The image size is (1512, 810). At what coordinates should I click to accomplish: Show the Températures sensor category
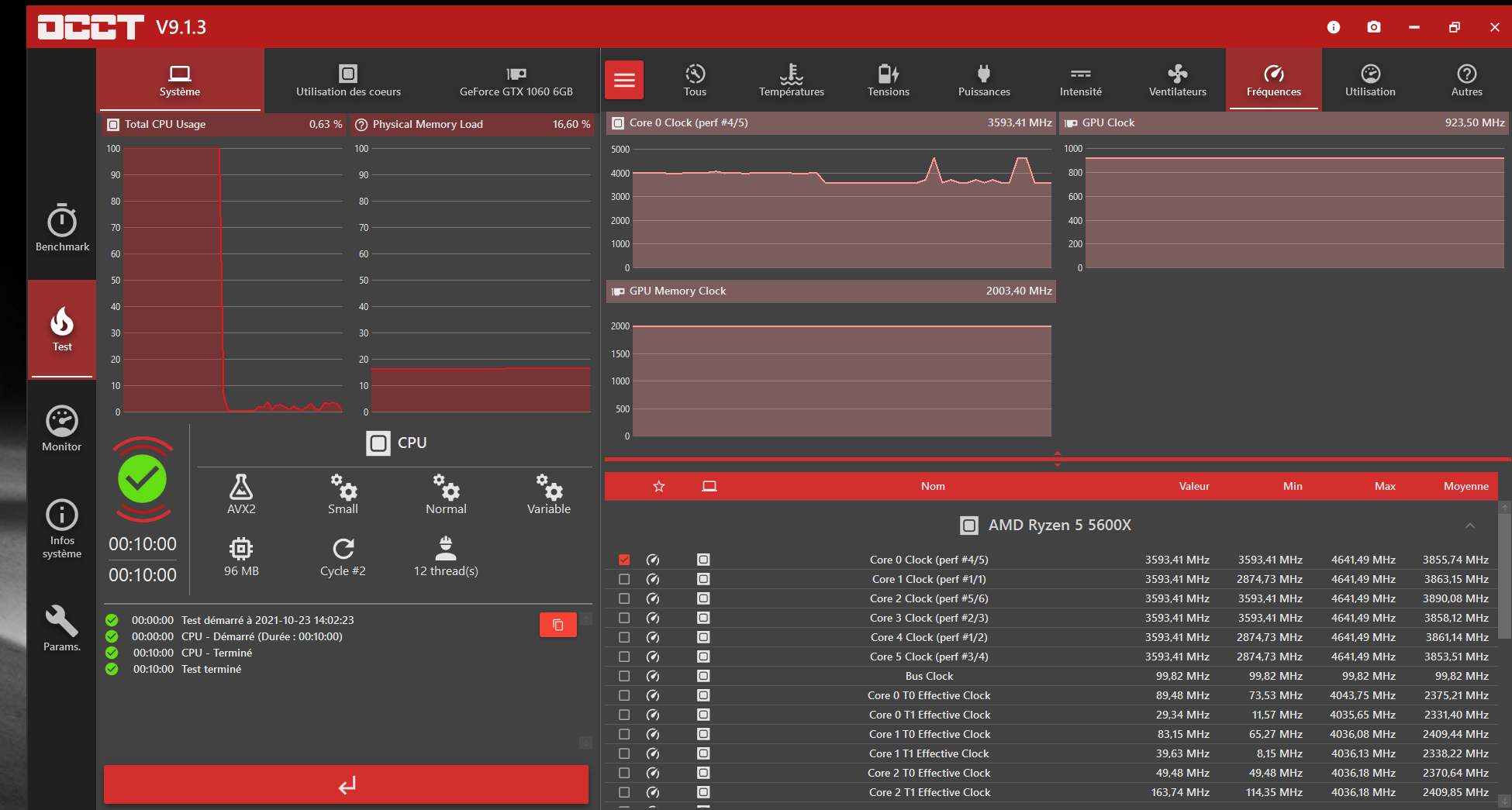792,80
